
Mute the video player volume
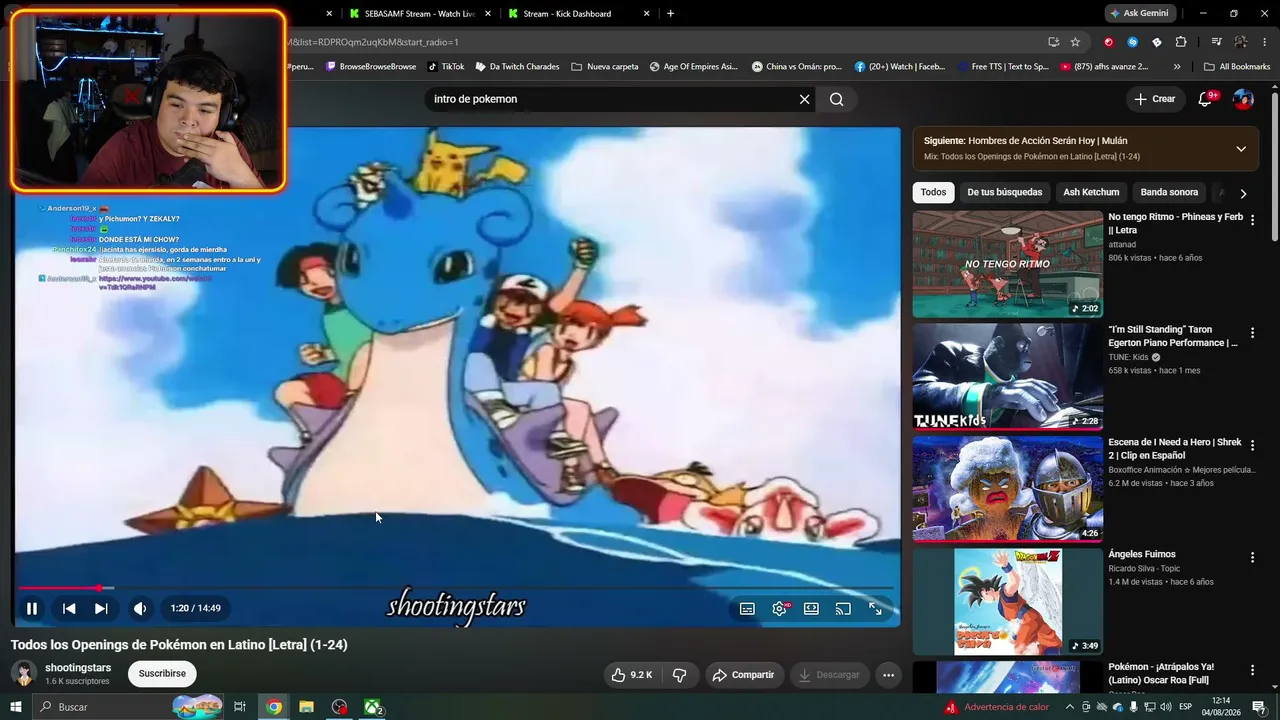pos(140,608)
